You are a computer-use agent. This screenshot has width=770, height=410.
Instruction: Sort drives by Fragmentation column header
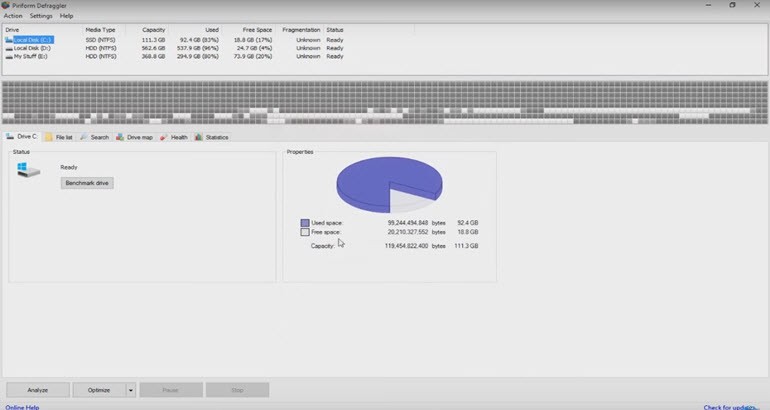click(x=300, y=30)
